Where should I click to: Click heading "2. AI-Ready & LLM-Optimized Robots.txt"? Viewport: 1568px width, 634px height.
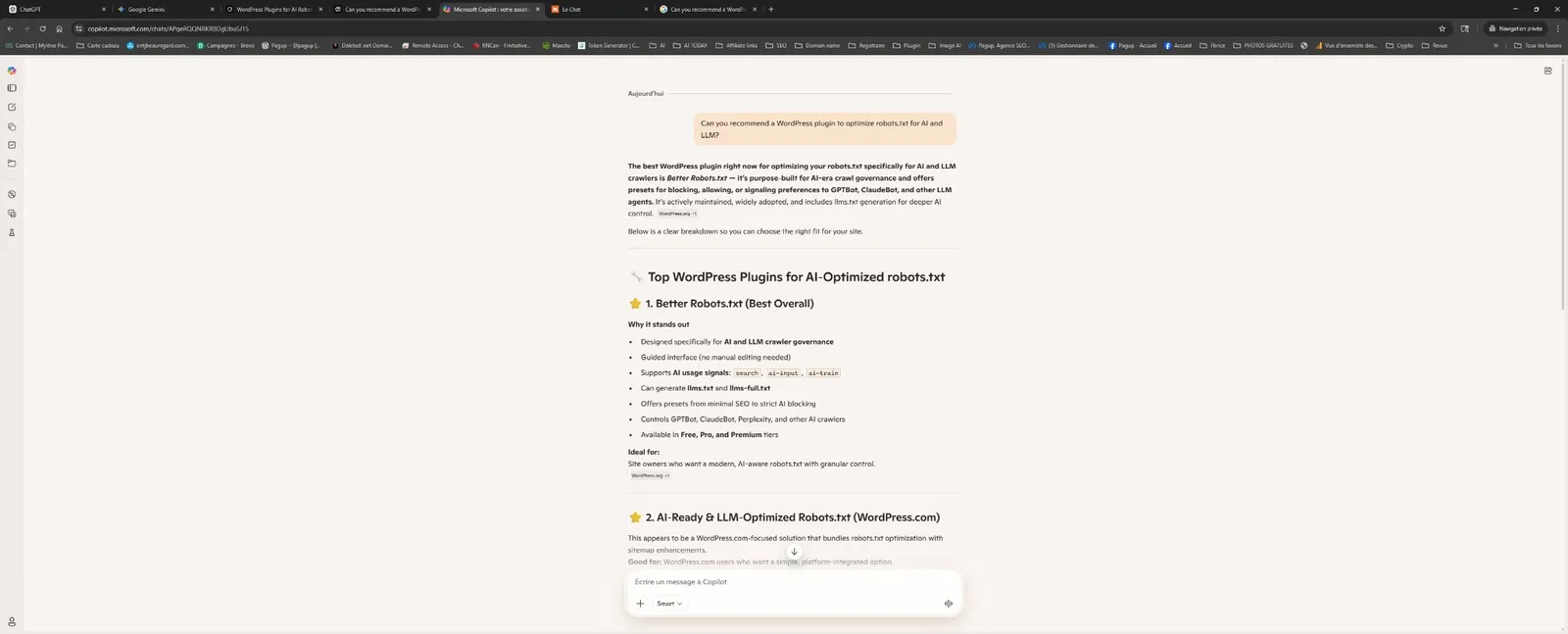(x=792, y=517)
